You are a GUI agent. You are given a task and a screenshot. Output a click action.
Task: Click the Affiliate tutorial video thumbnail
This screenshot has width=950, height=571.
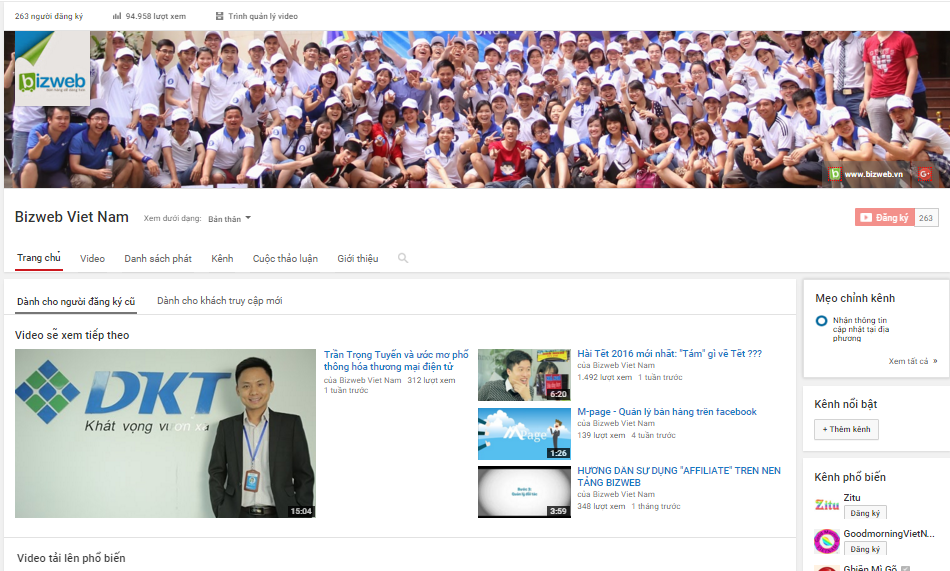tap(524, 492)
